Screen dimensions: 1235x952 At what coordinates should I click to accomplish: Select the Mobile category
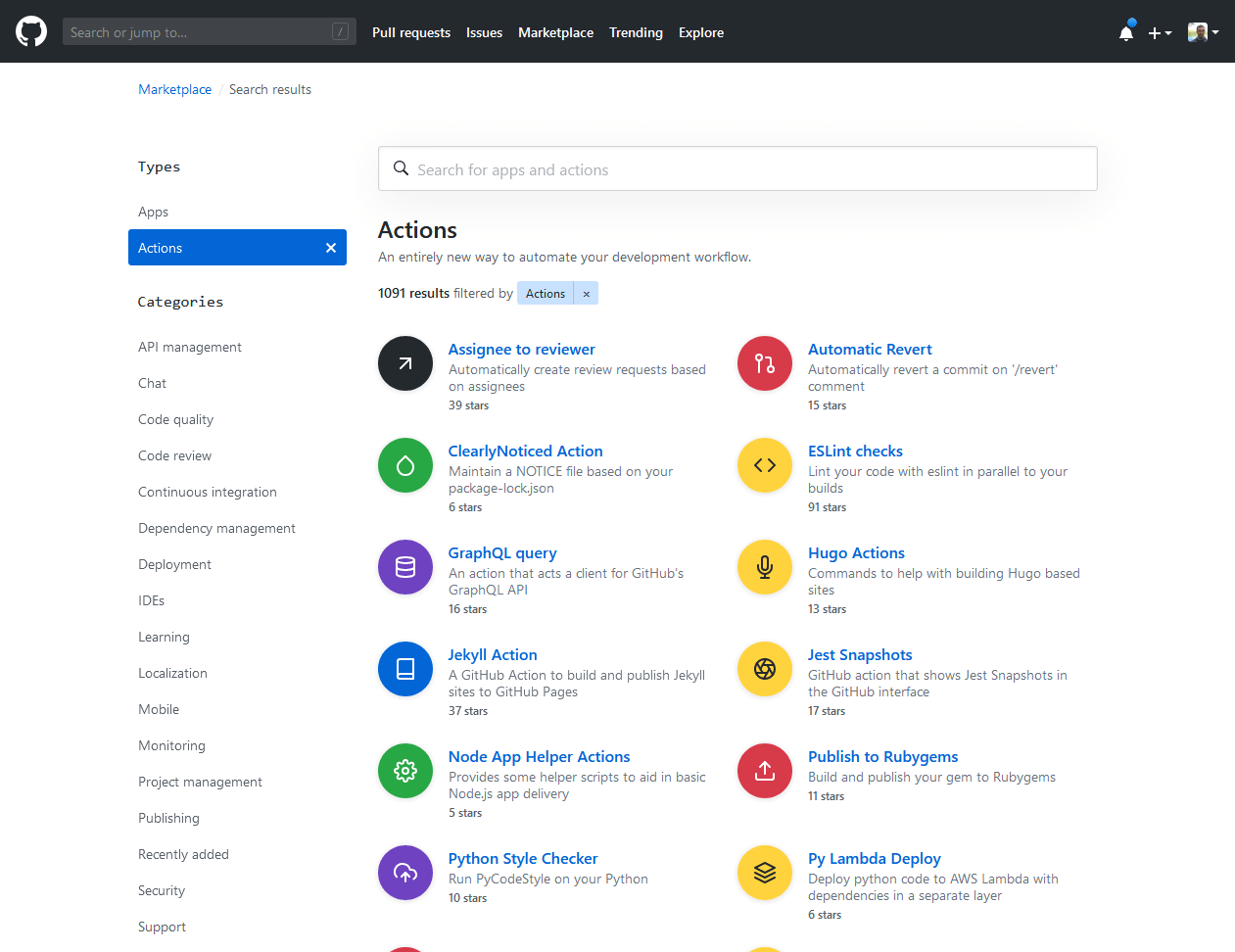click(x=159, y=709)
